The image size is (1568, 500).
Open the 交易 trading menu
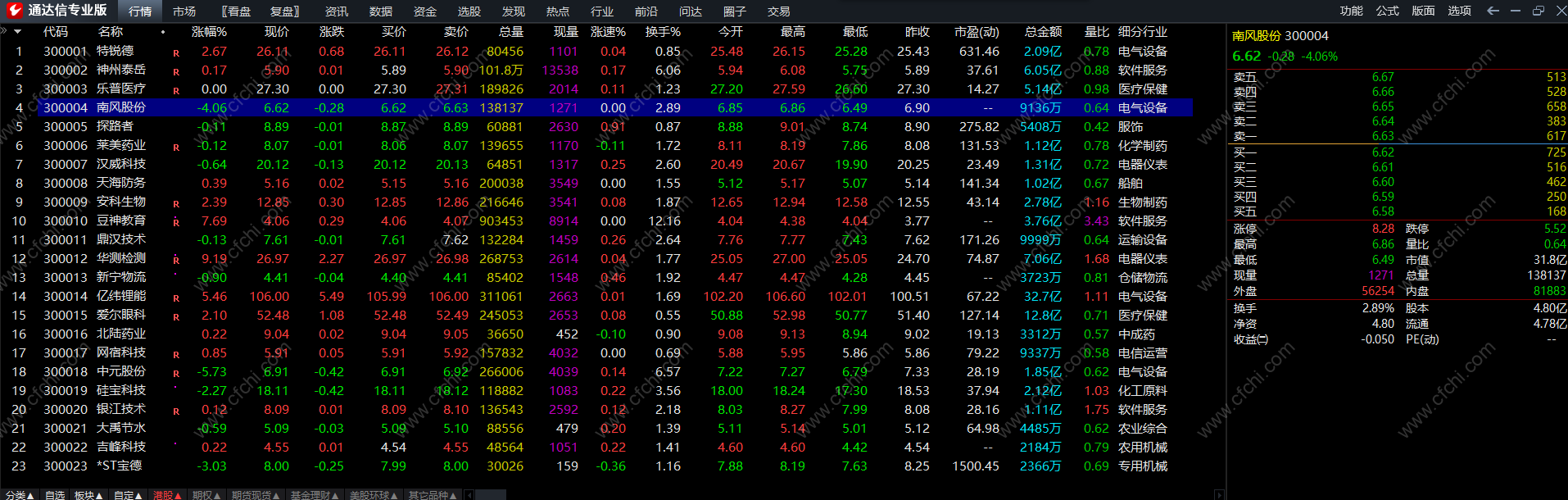[779, 11]
